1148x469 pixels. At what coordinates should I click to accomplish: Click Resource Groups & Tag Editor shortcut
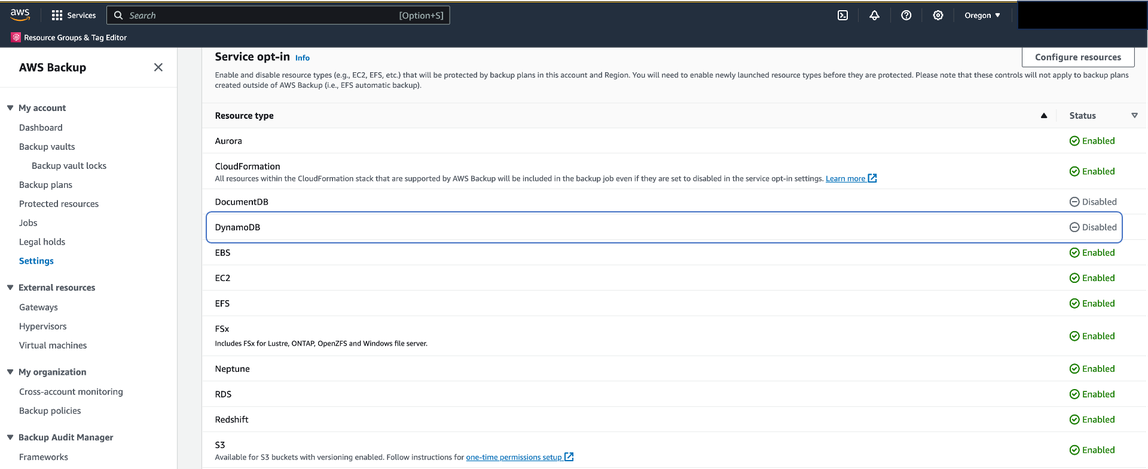(x=70, y=37)
